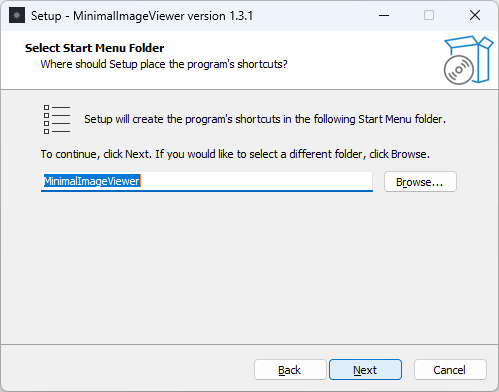The image size is (499, 392).
Task: Click the empty area of the folder field
Action: (x=257, y=181)
